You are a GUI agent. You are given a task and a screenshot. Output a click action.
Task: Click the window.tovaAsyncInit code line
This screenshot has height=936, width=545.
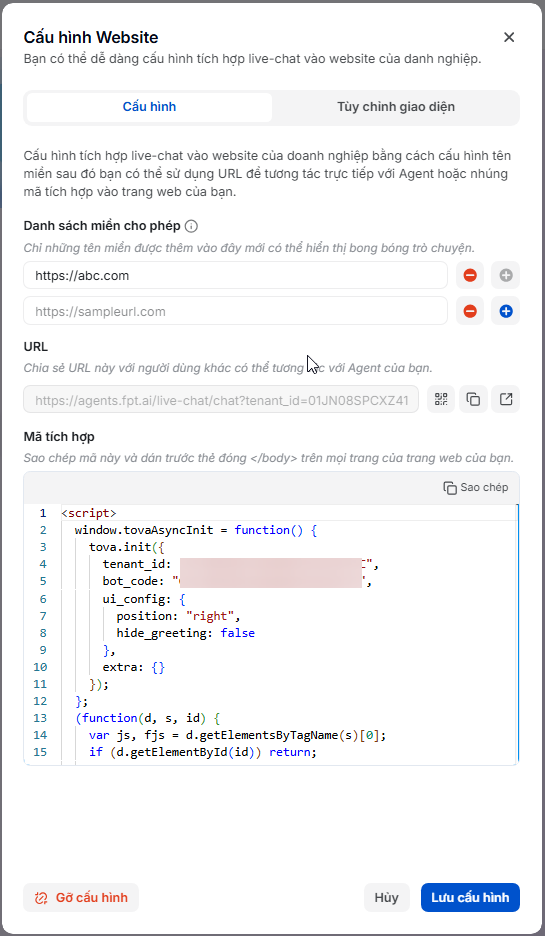point(195,530)
